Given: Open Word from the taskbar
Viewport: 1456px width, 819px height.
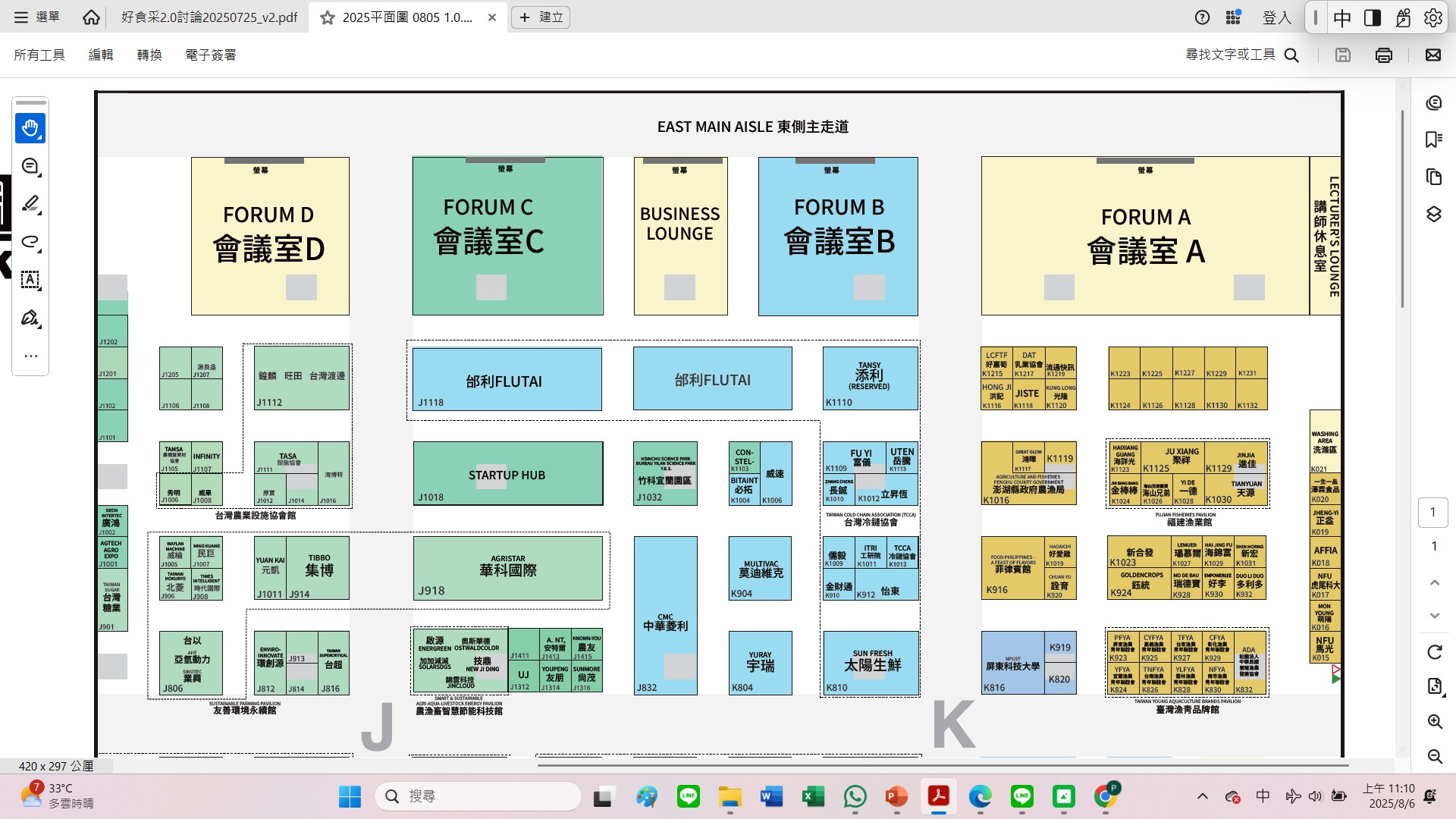Looking at the screenshot, I should click(x=771, y=796).
